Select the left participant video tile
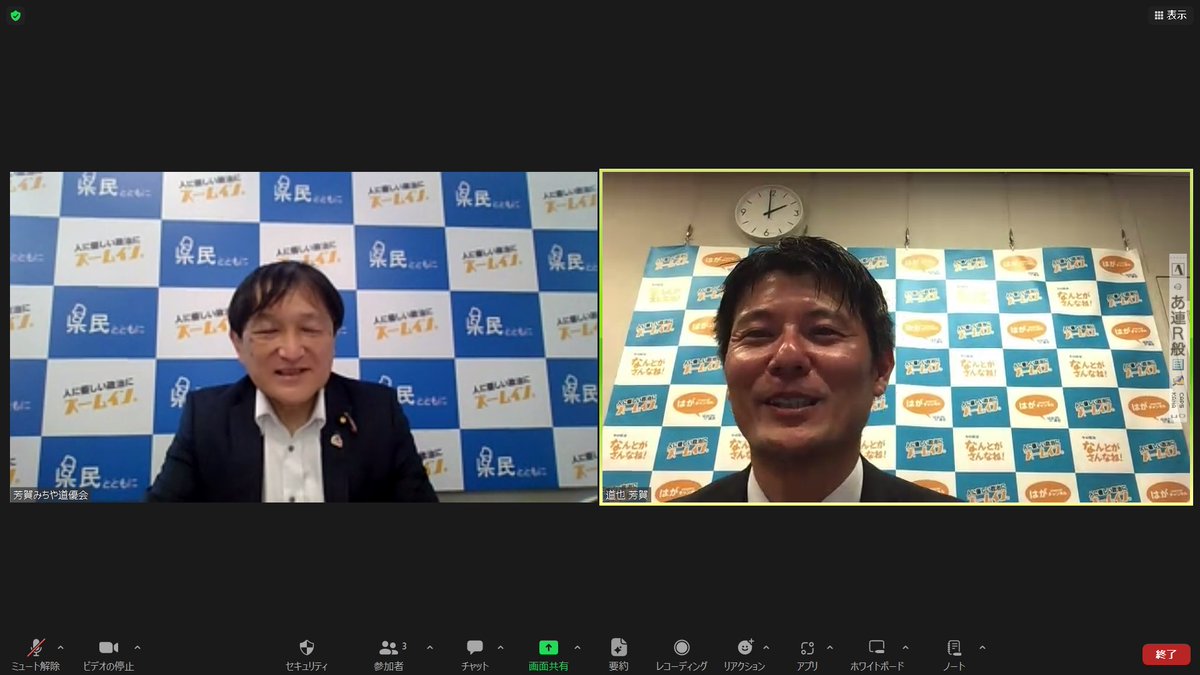Screen dimensions: 1200x675 coord(304,337)
